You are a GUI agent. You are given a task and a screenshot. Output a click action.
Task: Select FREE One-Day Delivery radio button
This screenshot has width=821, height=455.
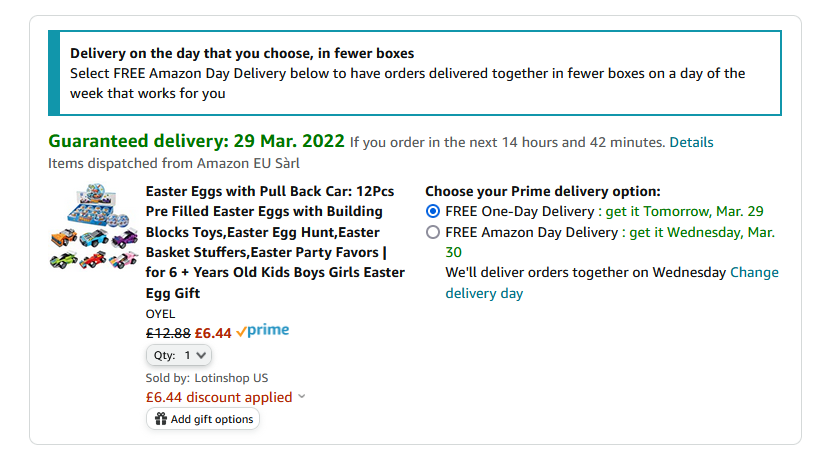tap(433, 212)
